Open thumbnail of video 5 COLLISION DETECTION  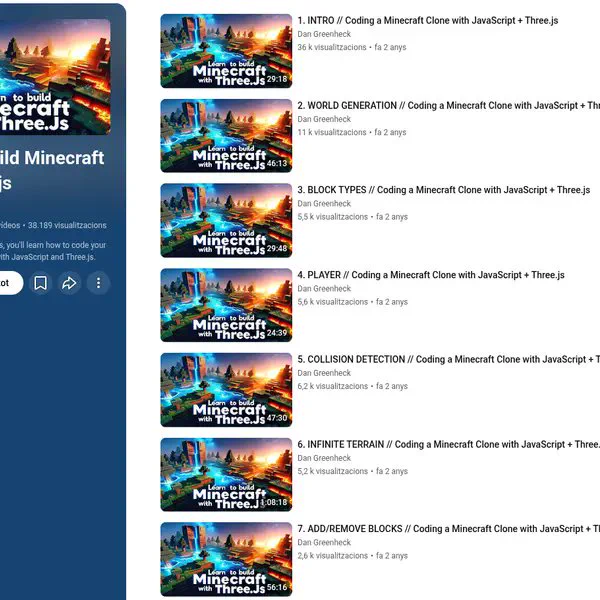(x=226, y=390)
